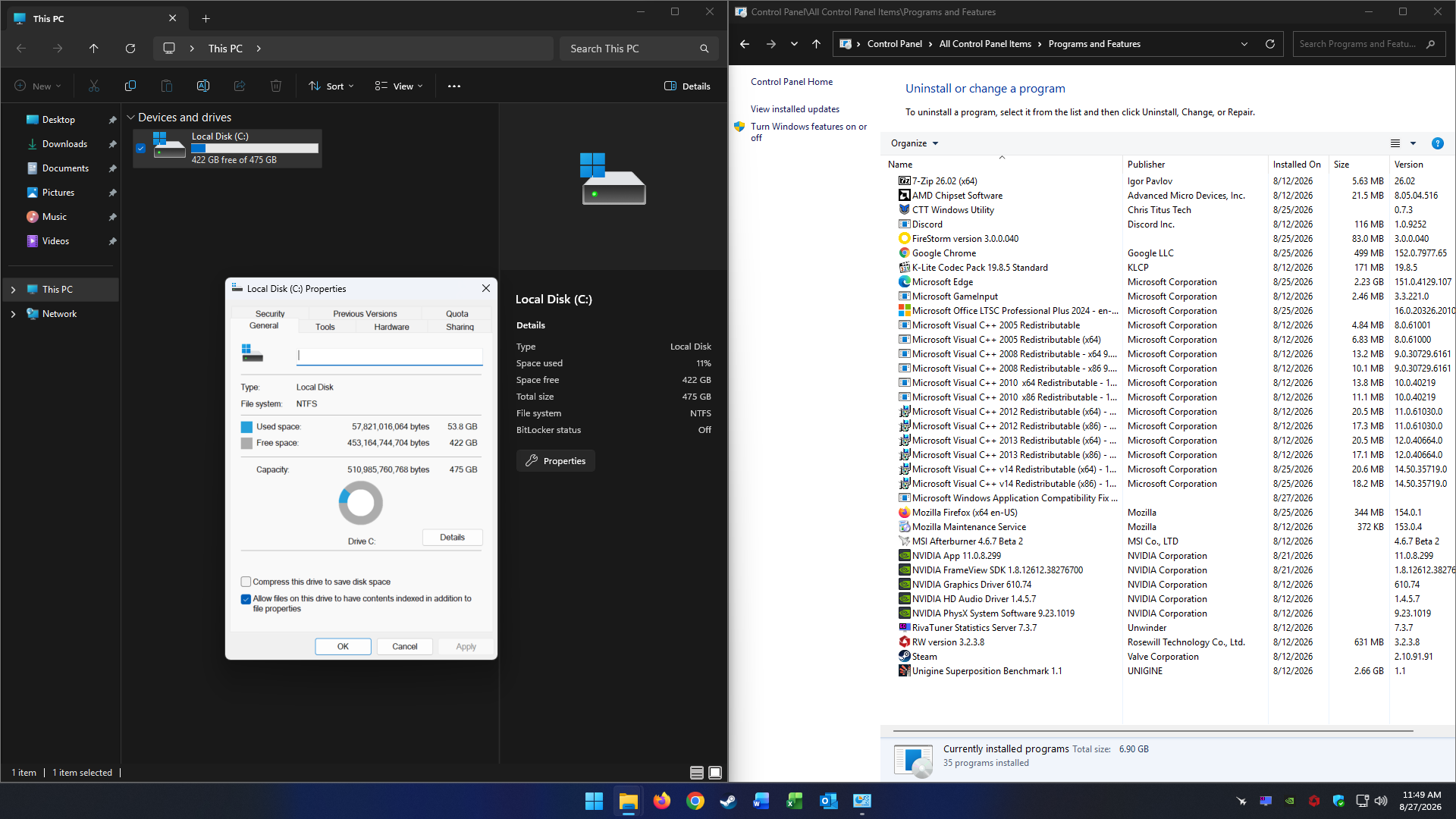This screenshot has width=1456, height=819.
Task: Go up one level in File Explorer
Action: 94,49
